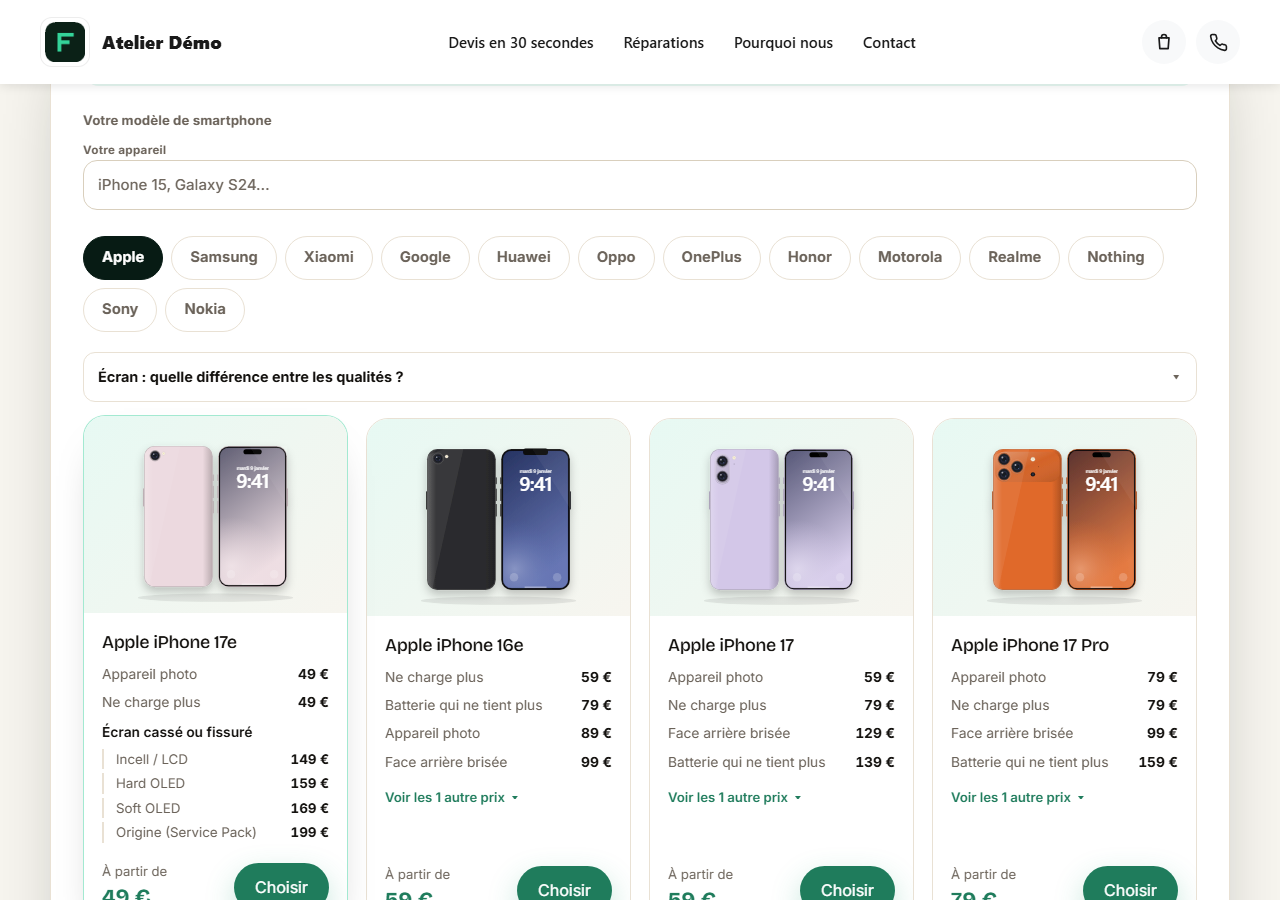
Task: Choose the Nokia brand chip
Action: pyautogui.click(x=205, y=309)
